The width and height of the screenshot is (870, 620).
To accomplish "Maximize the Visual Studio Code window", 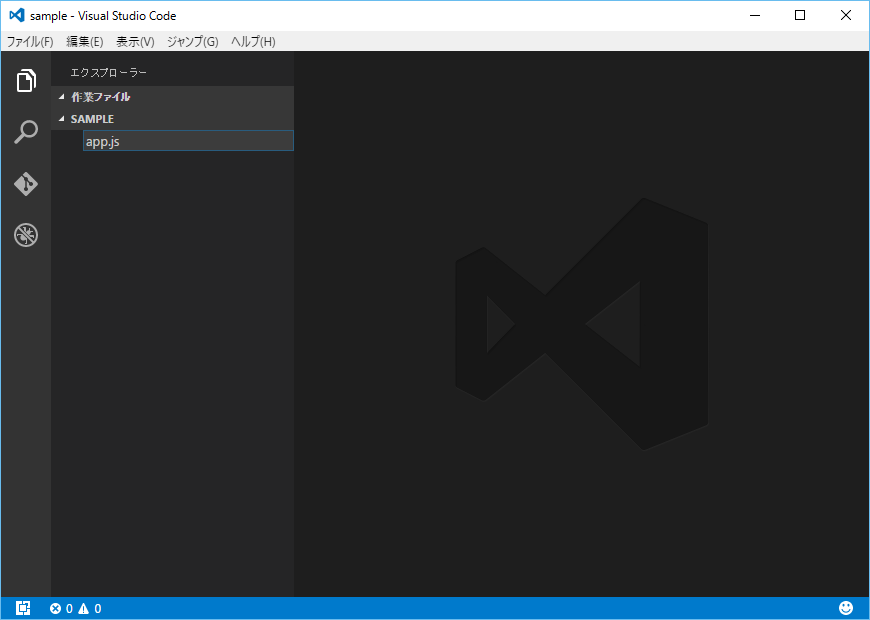I will pos(800,15).
